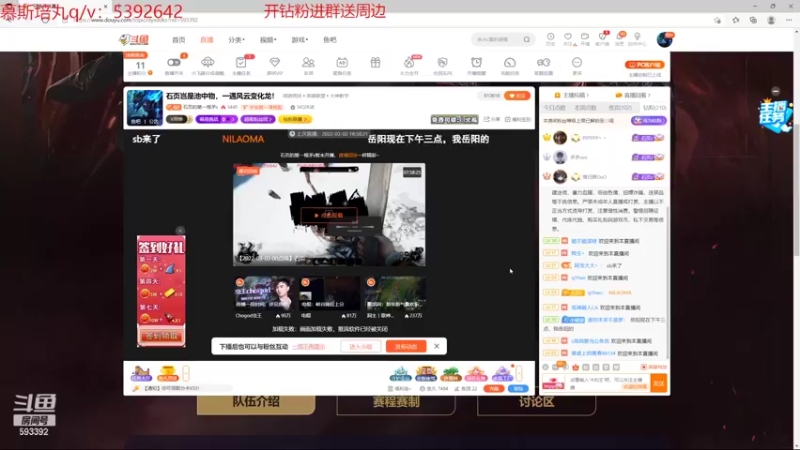Click the 签到领取 claim button

tap(161, 336)
